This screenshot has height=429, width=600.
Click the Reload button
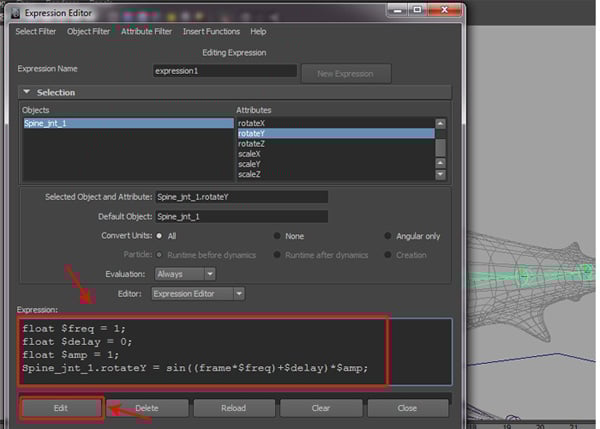234,408
